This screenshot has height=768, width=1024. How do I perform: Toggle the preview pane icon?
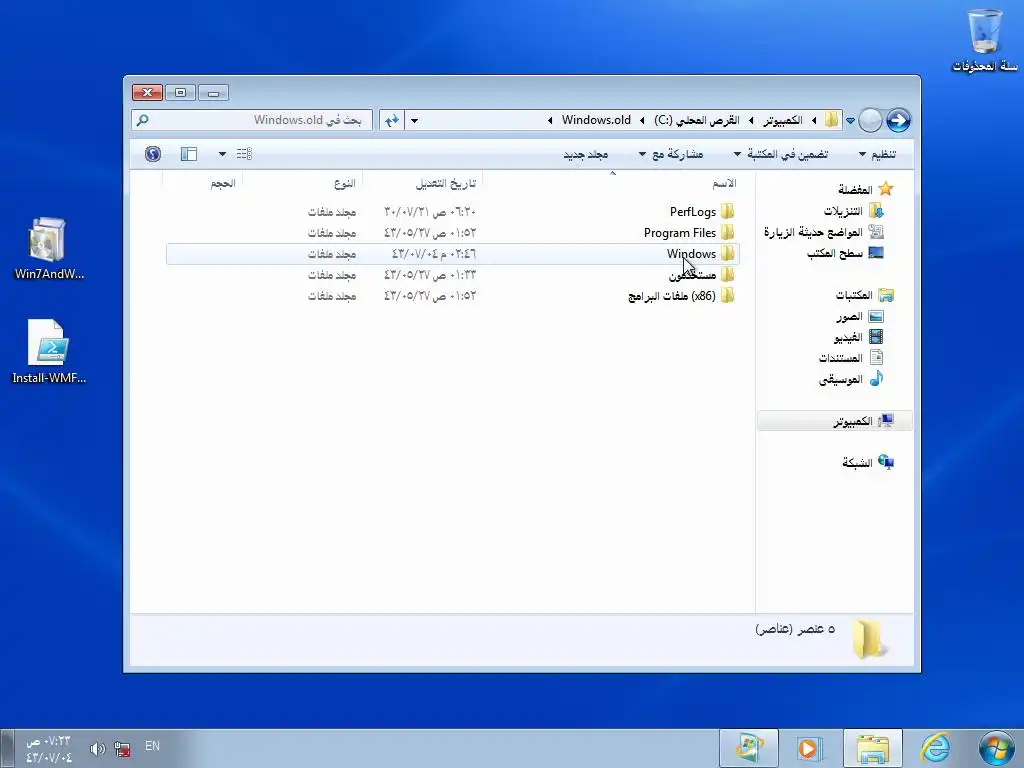click(x=189, y=153)
